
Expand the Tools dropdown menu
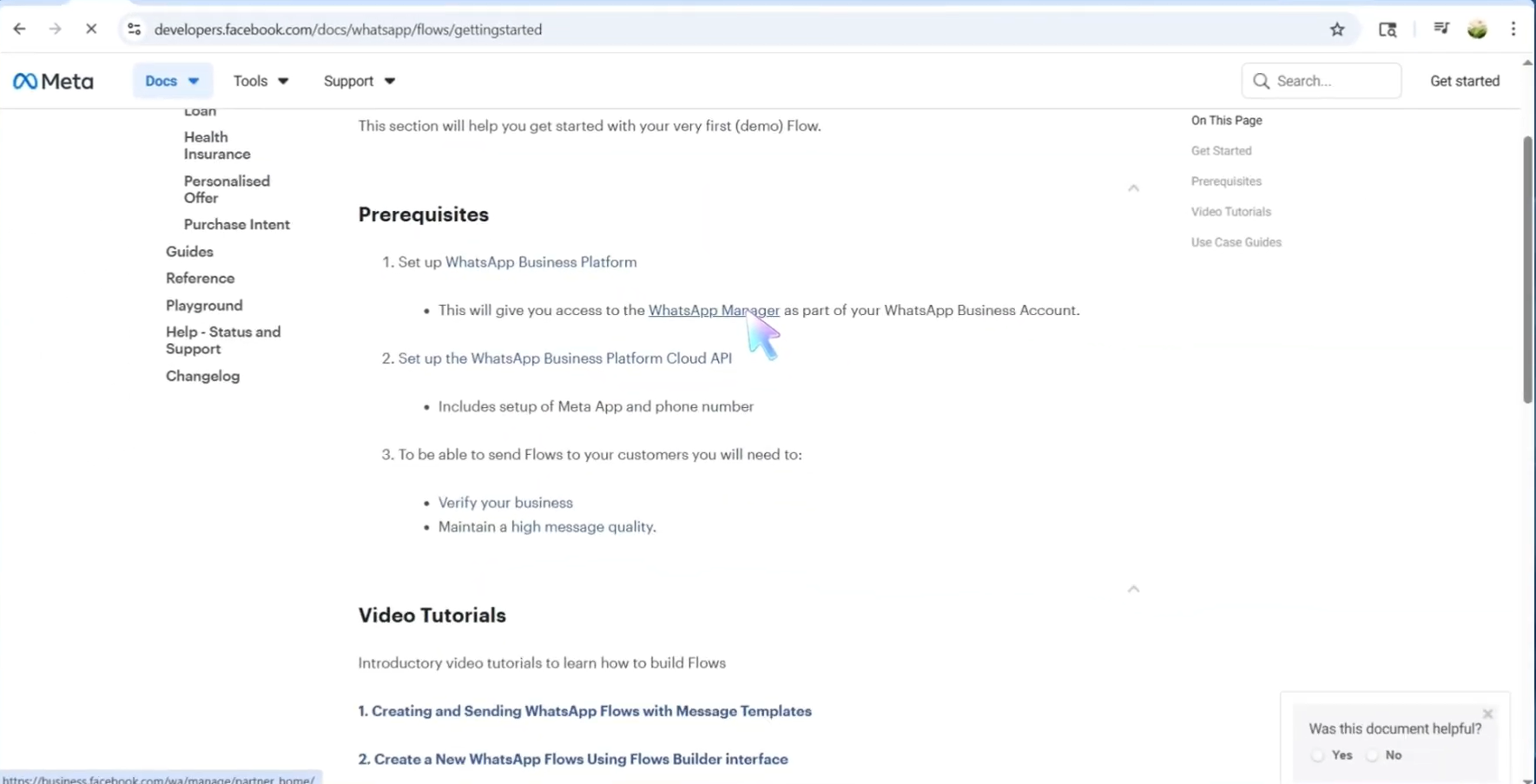[x=260, y=81]
